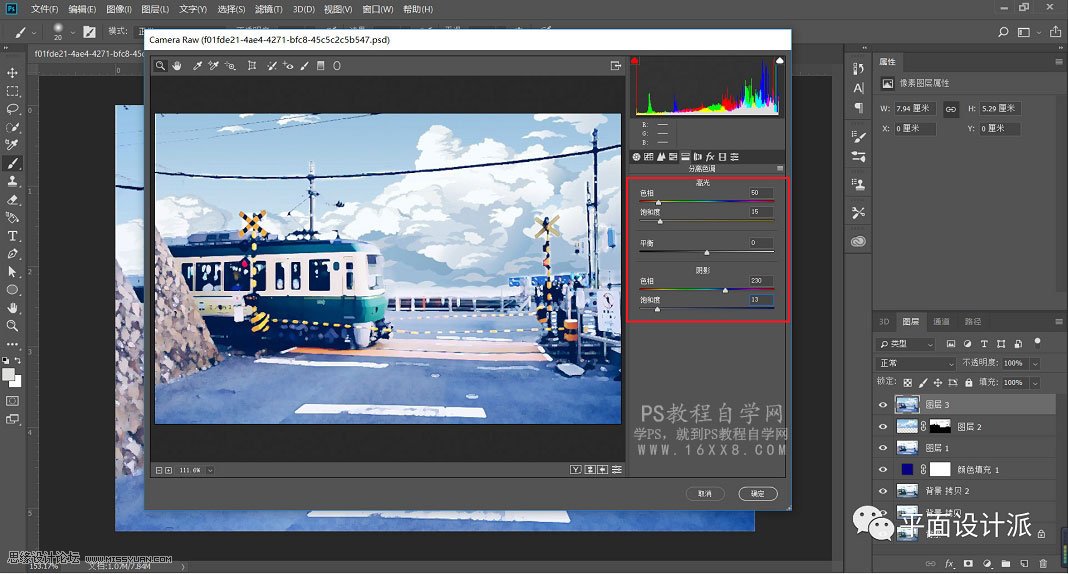Open the layer blend mode dropdown 正常
Screen dimensions: 1068x574
click(917, 363)
